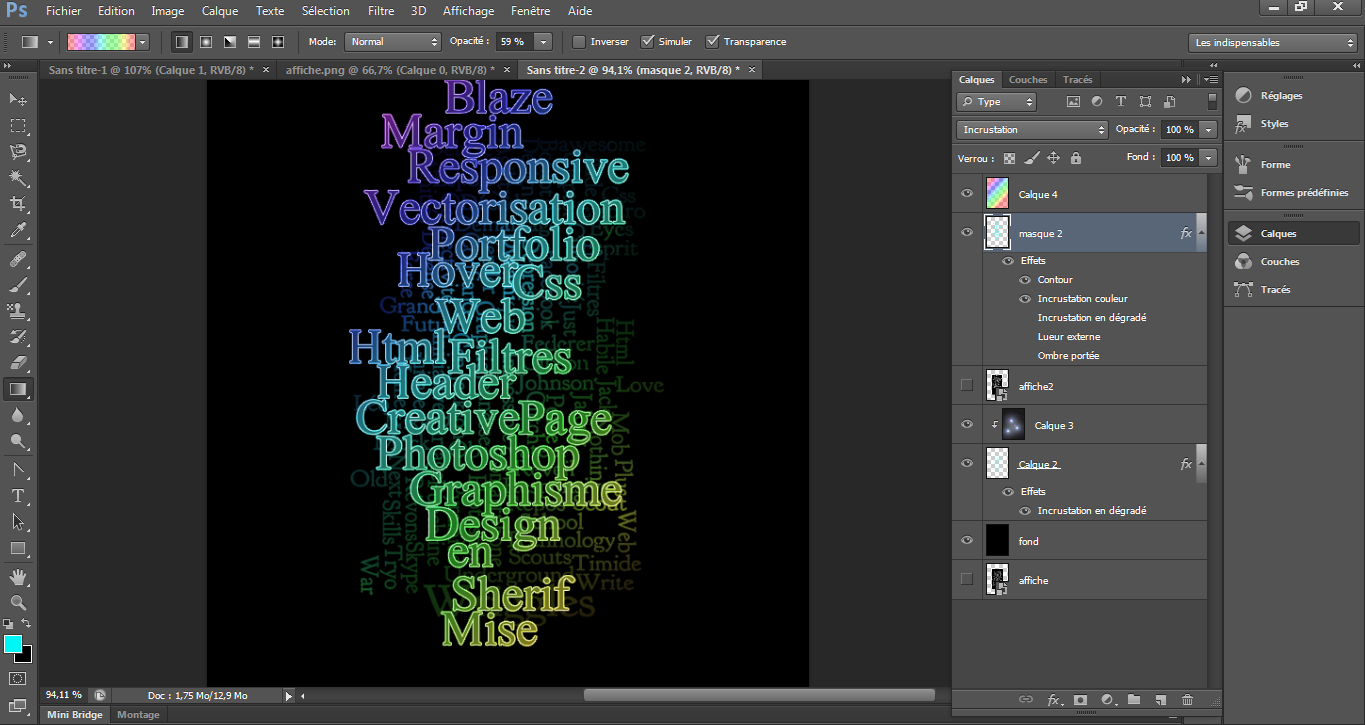Screen dimensions: 1365x725
Task: Open the Fond 100% fill dropdown
Action: [x=1209, y=158]
